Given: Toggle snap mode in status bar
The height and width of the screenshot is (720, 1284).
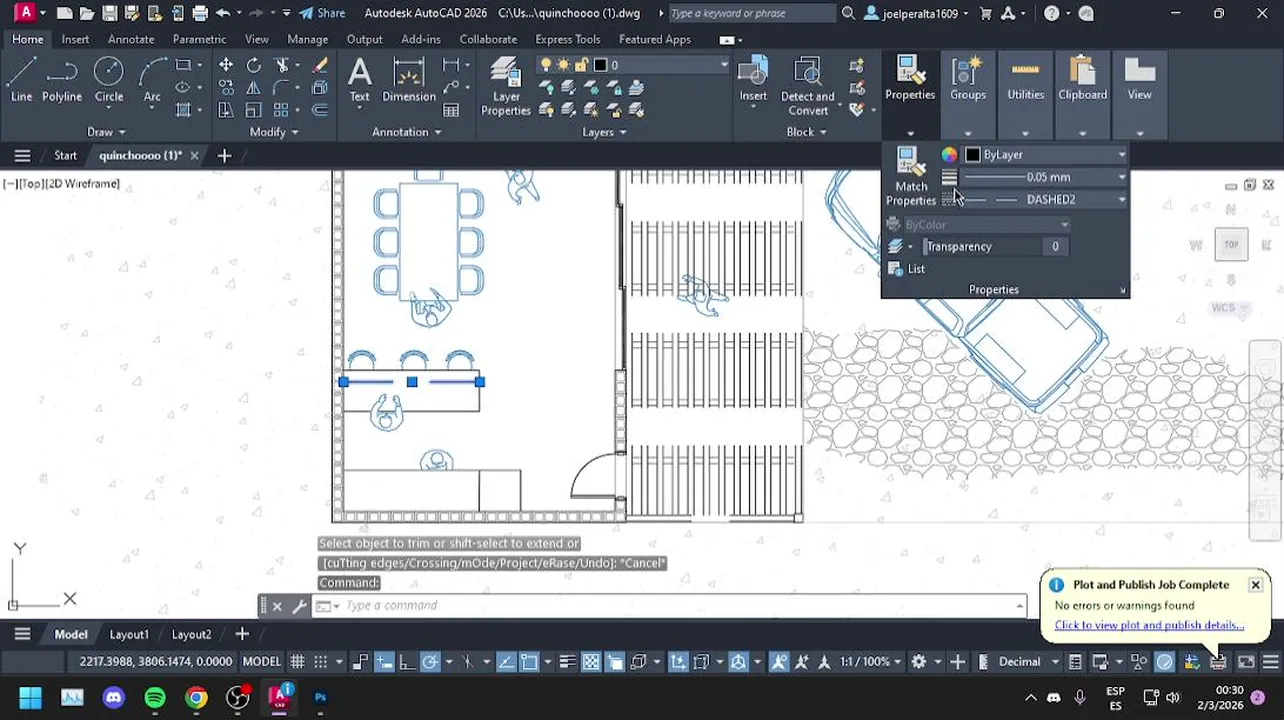Looking at the screenshot, I should [321, 662].
